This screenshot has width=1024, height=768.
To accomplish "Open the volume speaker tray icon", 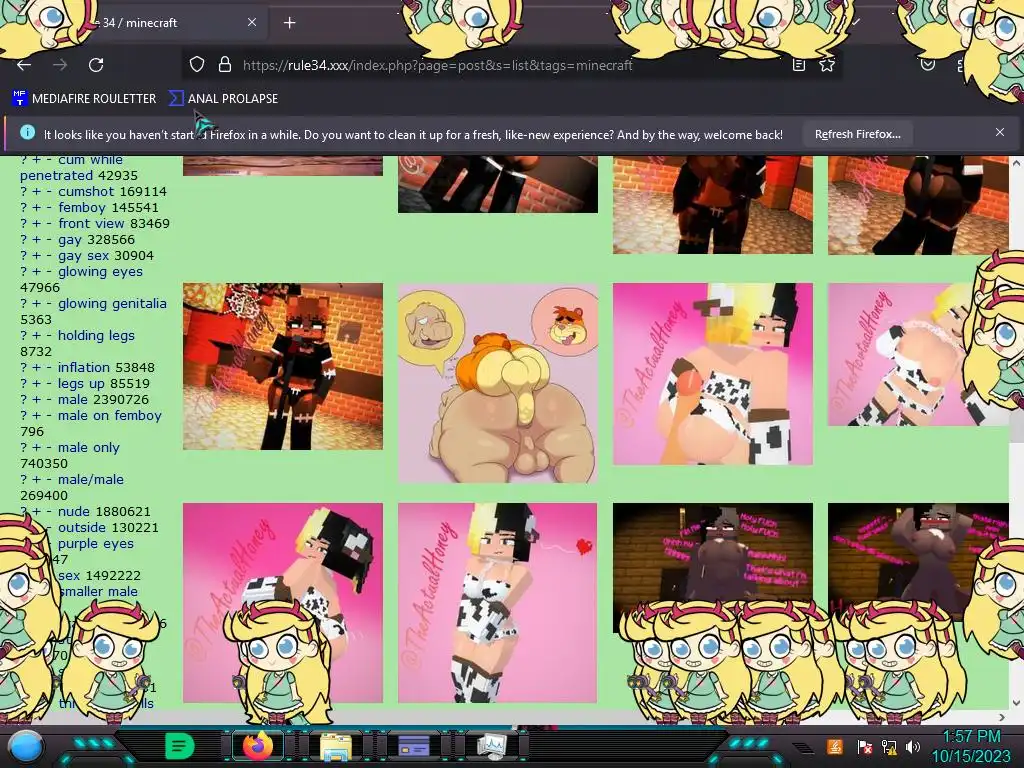I will (x=912, y=746).
